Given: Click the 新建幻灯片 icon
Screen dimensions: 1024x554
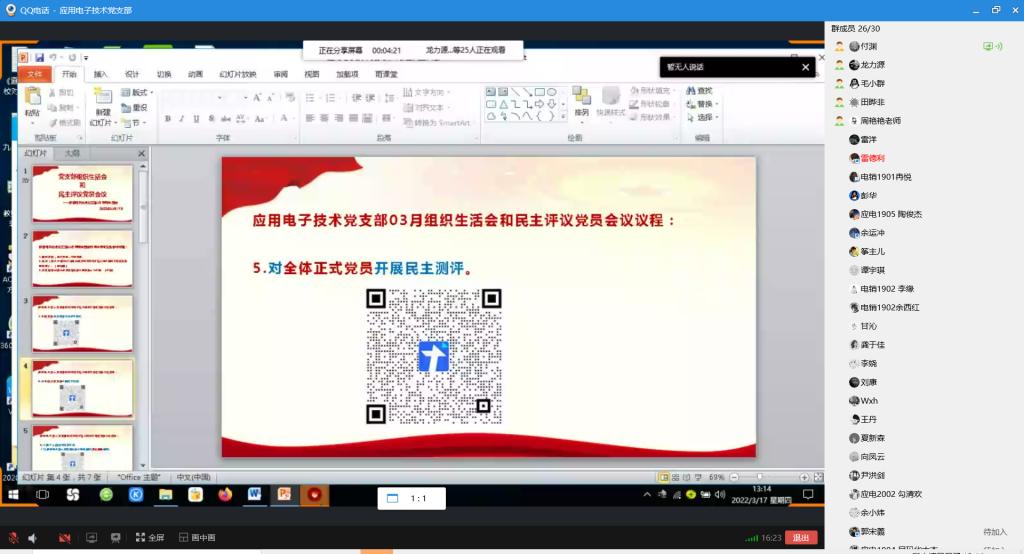Looking at the screenshot, I should (x=101, y=99).
